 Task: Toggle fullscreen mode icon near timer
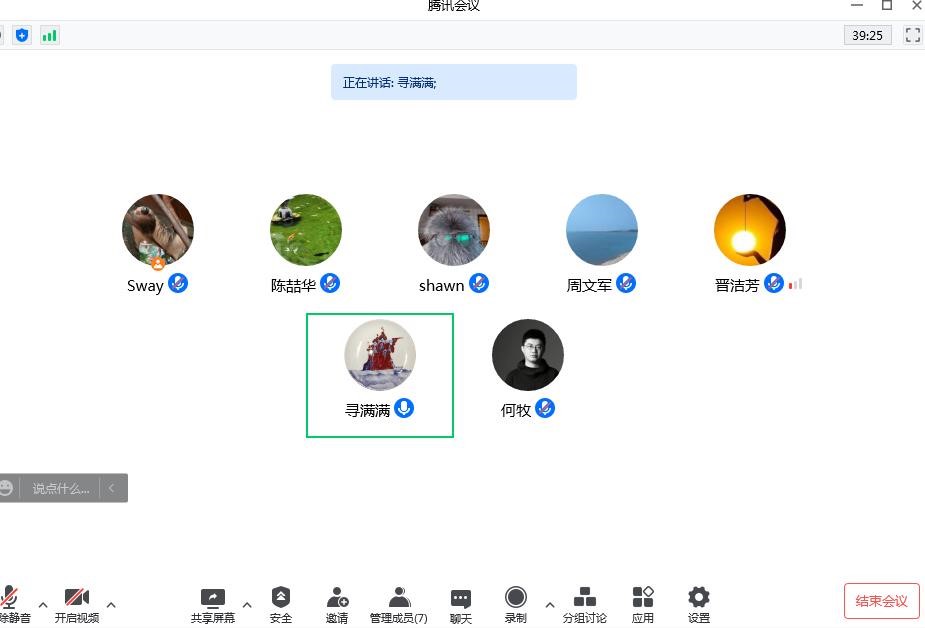pyautogui.click(x=913, y=35)
